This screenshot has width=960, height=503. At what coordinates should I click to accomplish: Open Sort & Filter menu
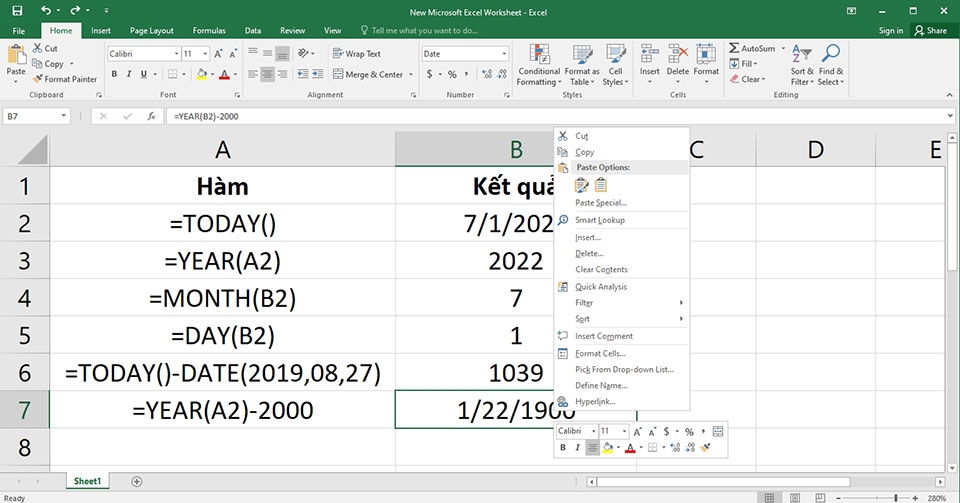801,65
